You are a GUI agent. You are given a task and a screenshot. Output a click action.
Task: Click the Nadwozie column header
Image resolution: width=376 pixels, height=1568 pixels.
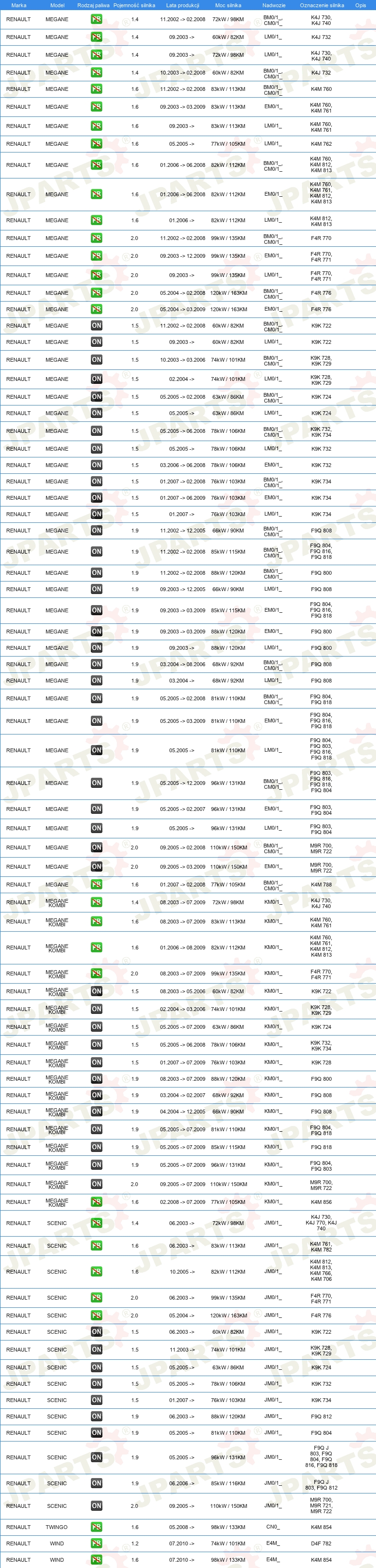(274, 5)
